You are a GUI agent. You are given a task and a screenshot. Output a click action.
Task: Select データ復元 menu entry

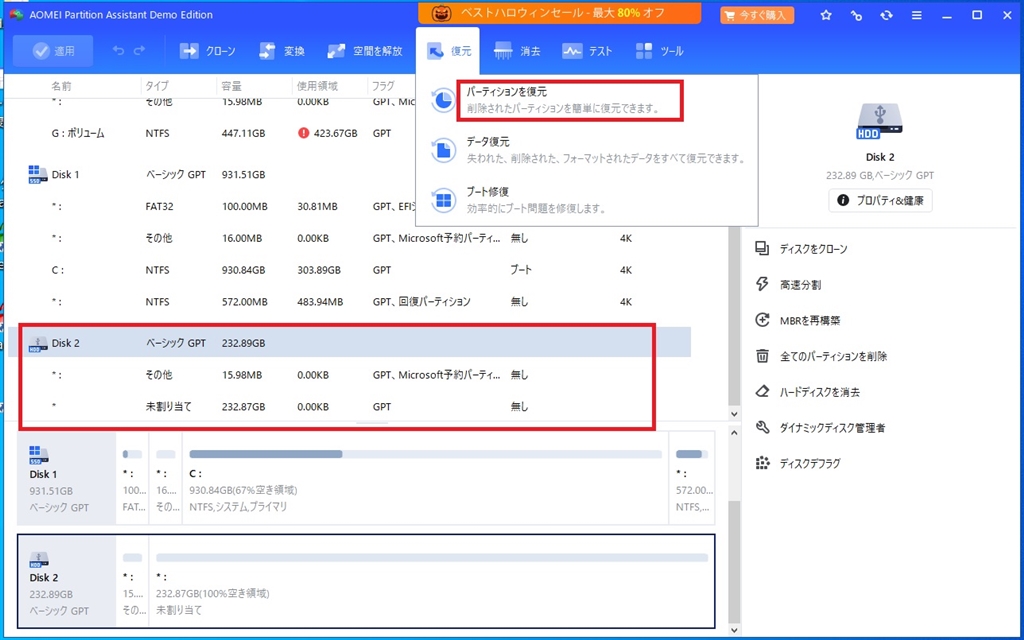coord(586,150)
